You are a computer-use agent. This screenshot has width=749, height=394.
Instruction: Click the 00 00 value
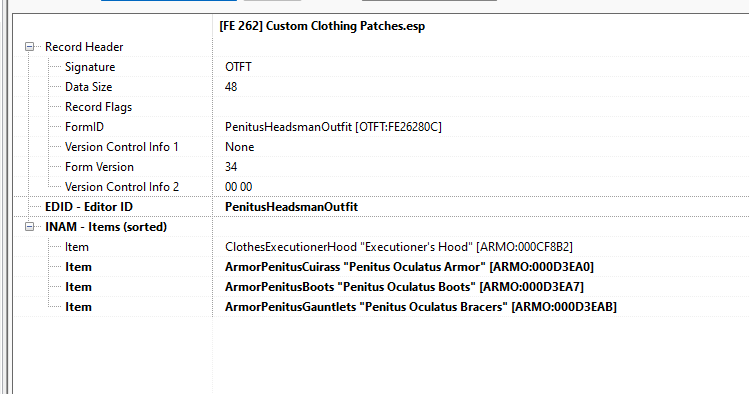pyautogui.click(x=238, y=187)
